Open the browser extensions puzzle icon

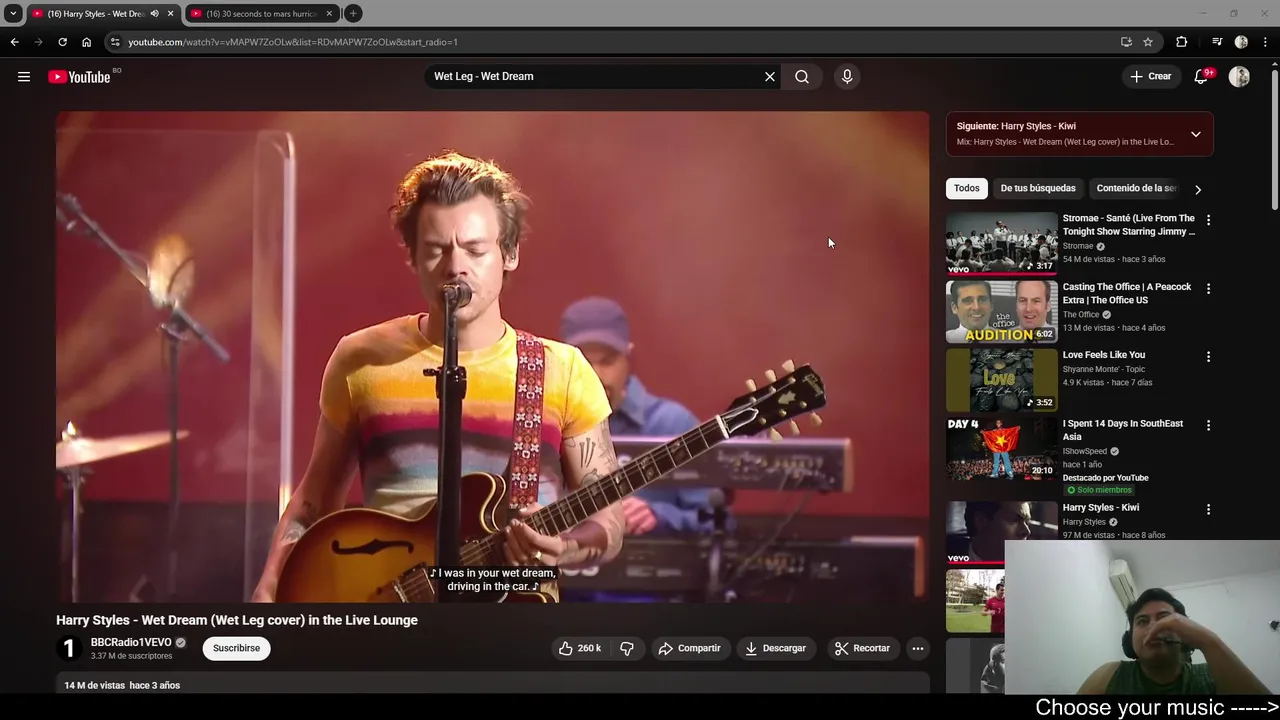pyautogui.click(x=1182, y=42)
